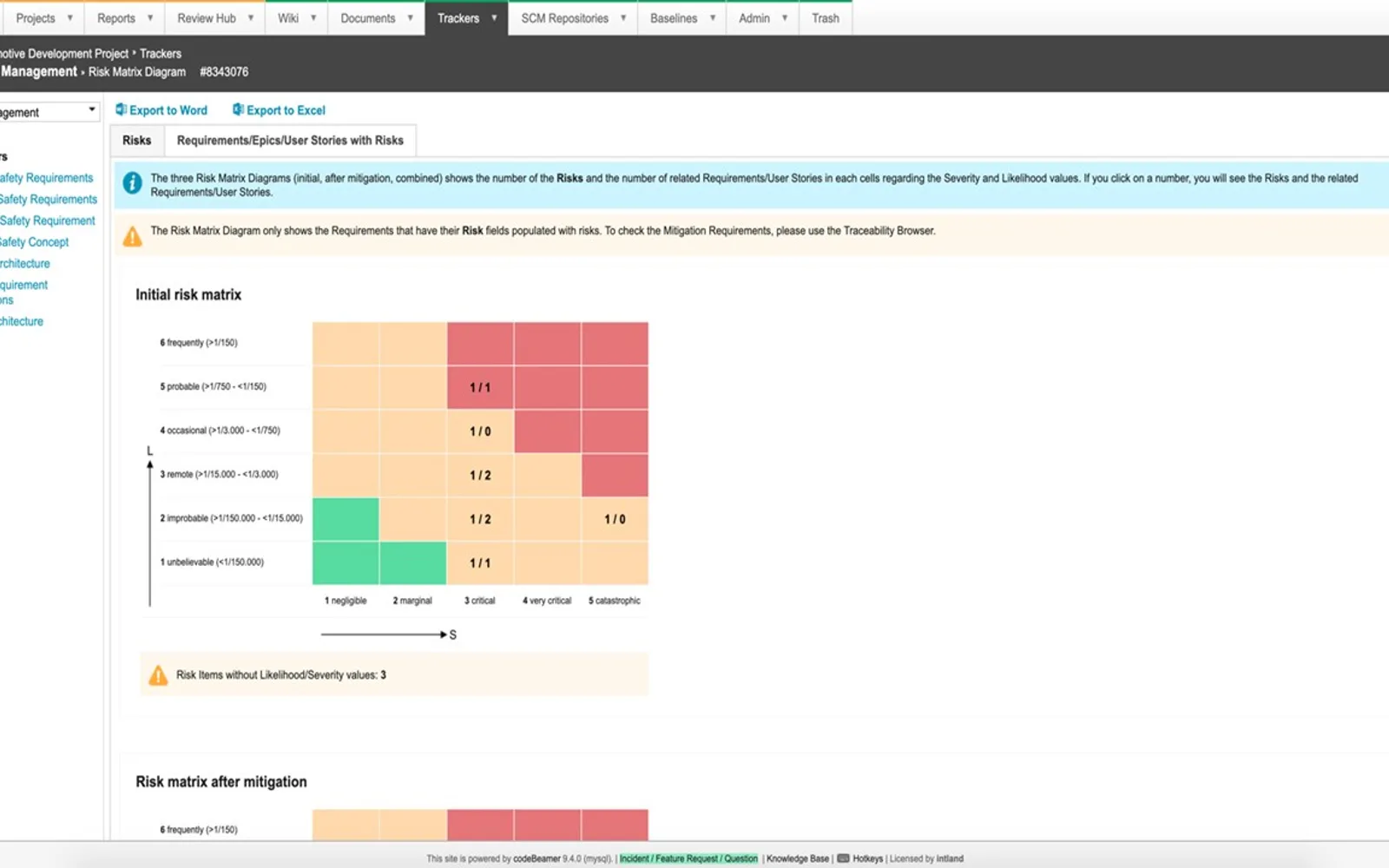Expand the SCM Repositories dropdown arrow
Image resolution: width=1389 pixels, height=868 pixels.
(623, 18)
